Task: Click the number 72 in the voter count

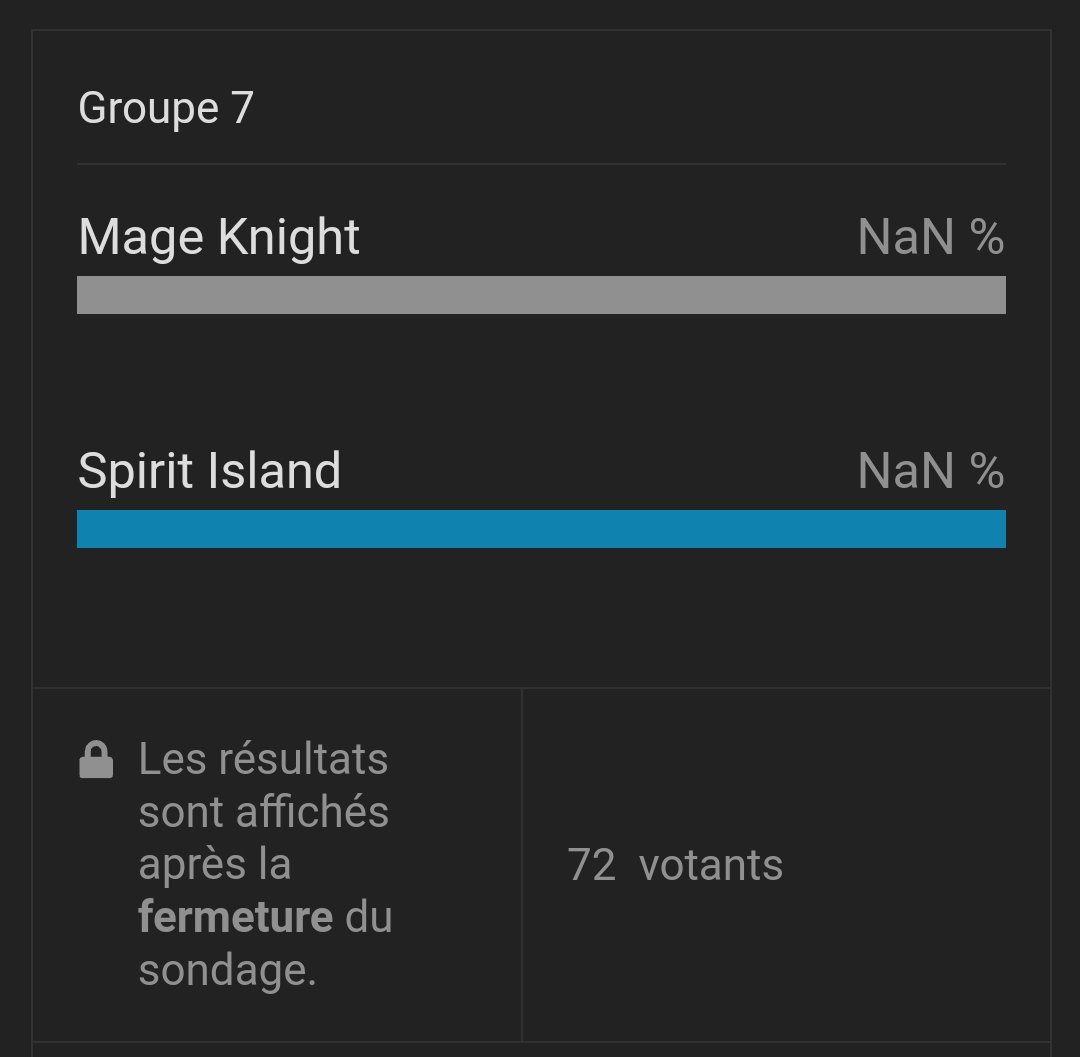Action: (x=591, y=865)
